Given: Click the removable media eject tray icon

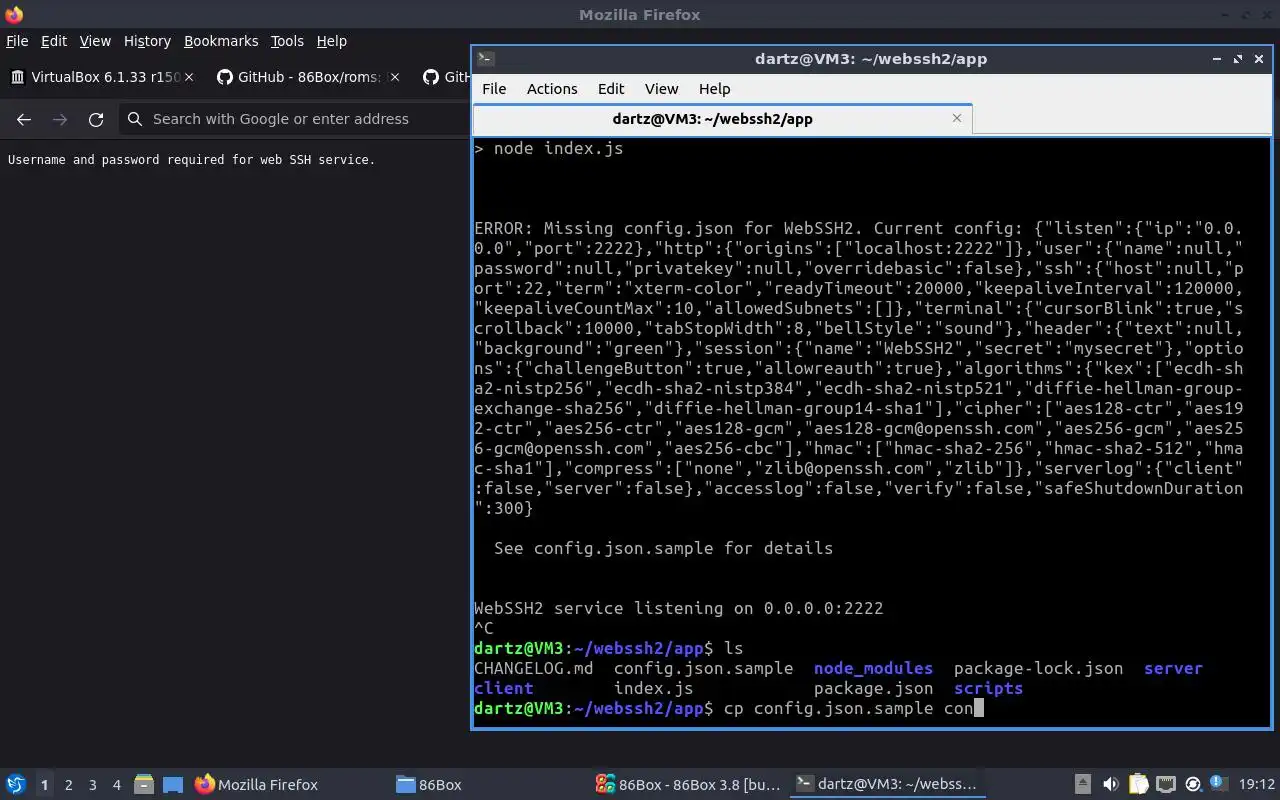Looking at the screenshot, I should 1083,785.
